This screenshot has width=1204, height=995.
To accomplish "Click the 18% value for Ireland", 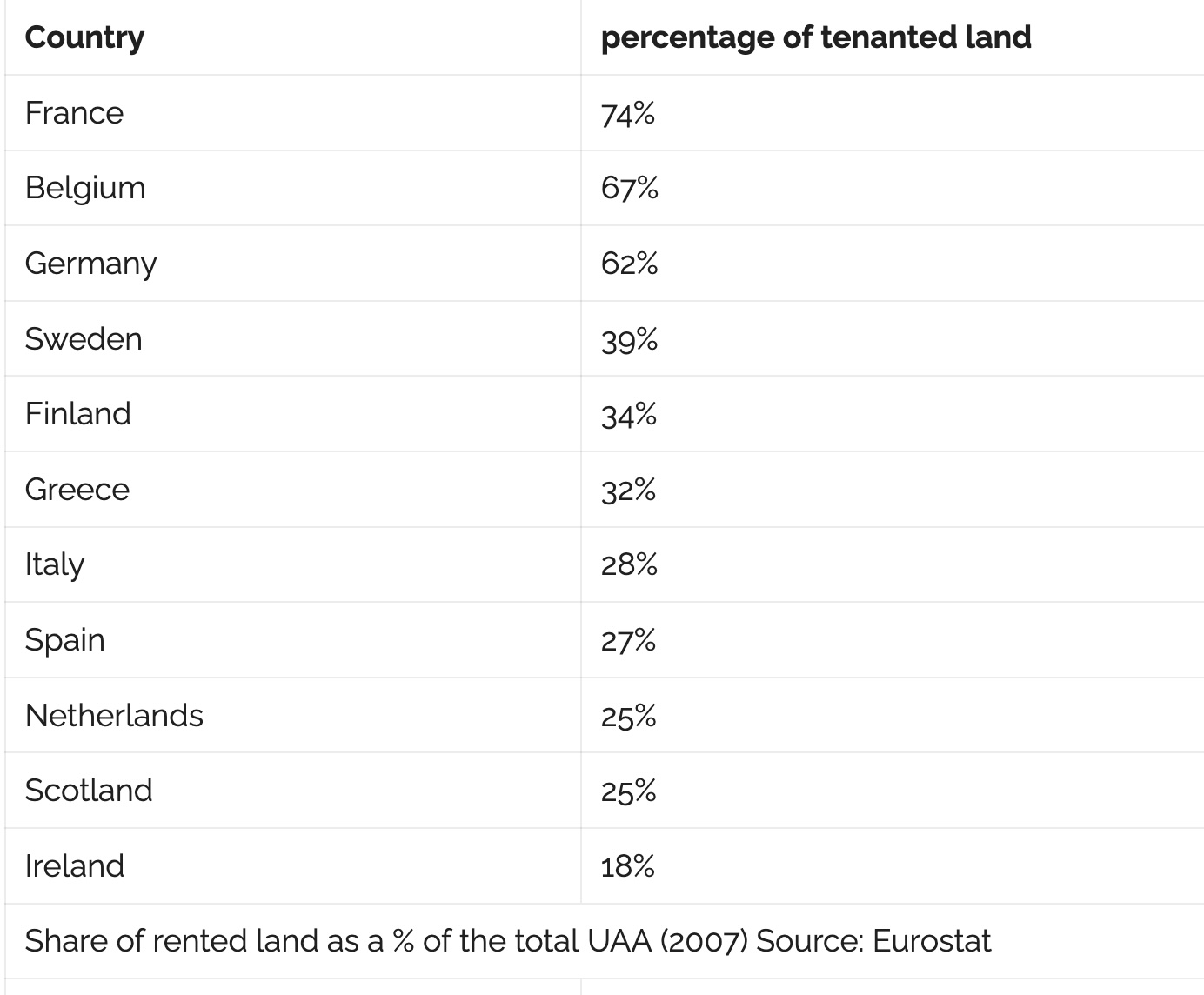I will [627, 866].
